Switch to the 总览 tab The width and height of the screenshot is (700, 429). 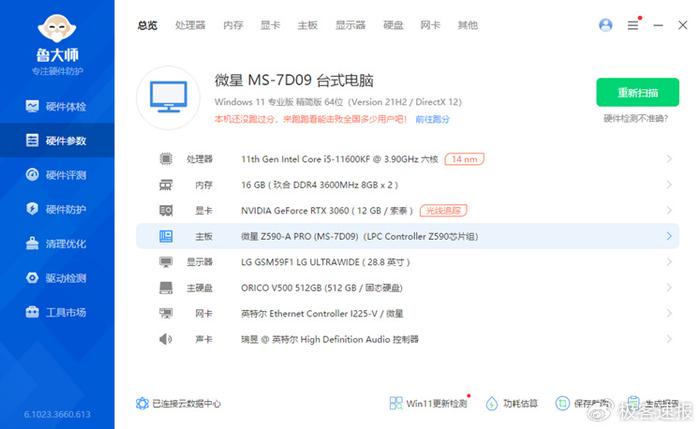(x=147, y=25)
